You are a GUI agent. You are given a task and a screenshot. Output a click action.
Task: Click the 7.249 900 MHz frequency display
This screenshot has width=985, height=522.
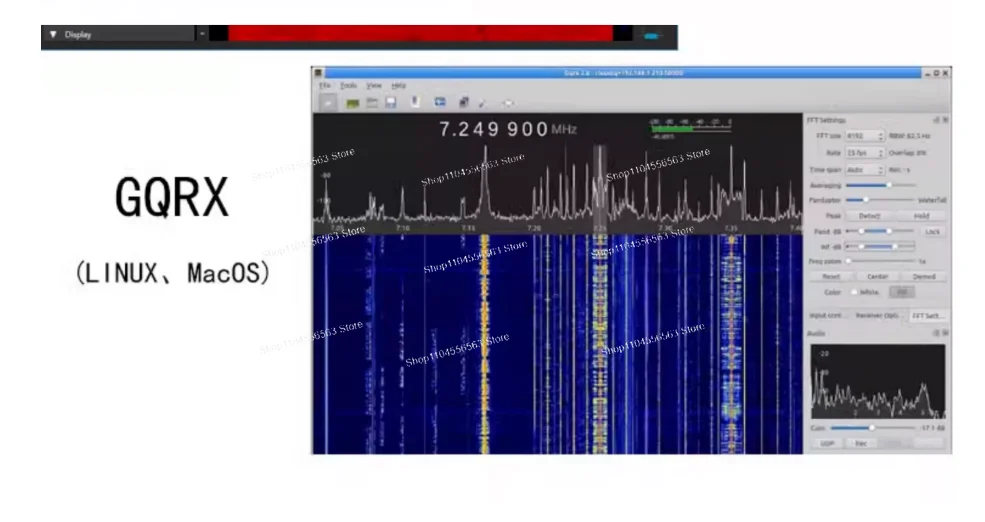tap(508, 129)
